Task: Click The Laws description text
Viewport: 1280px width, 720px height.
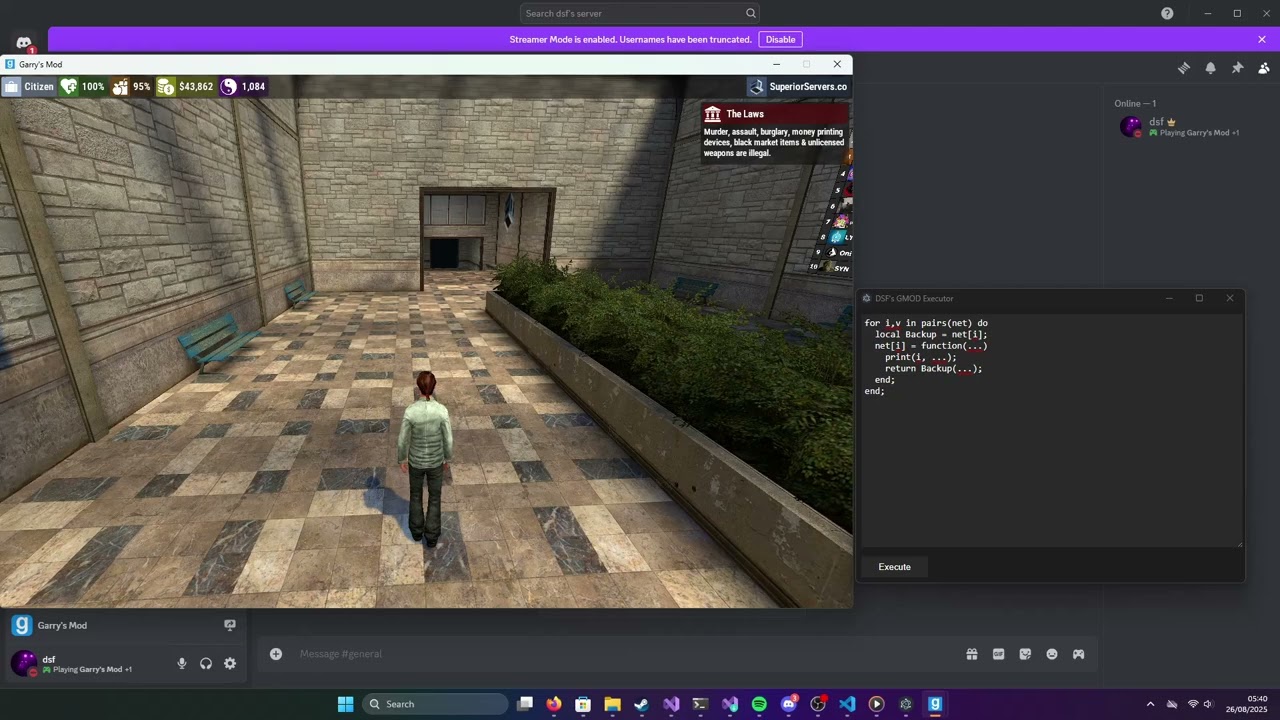Action: click(x=774, y=142)
